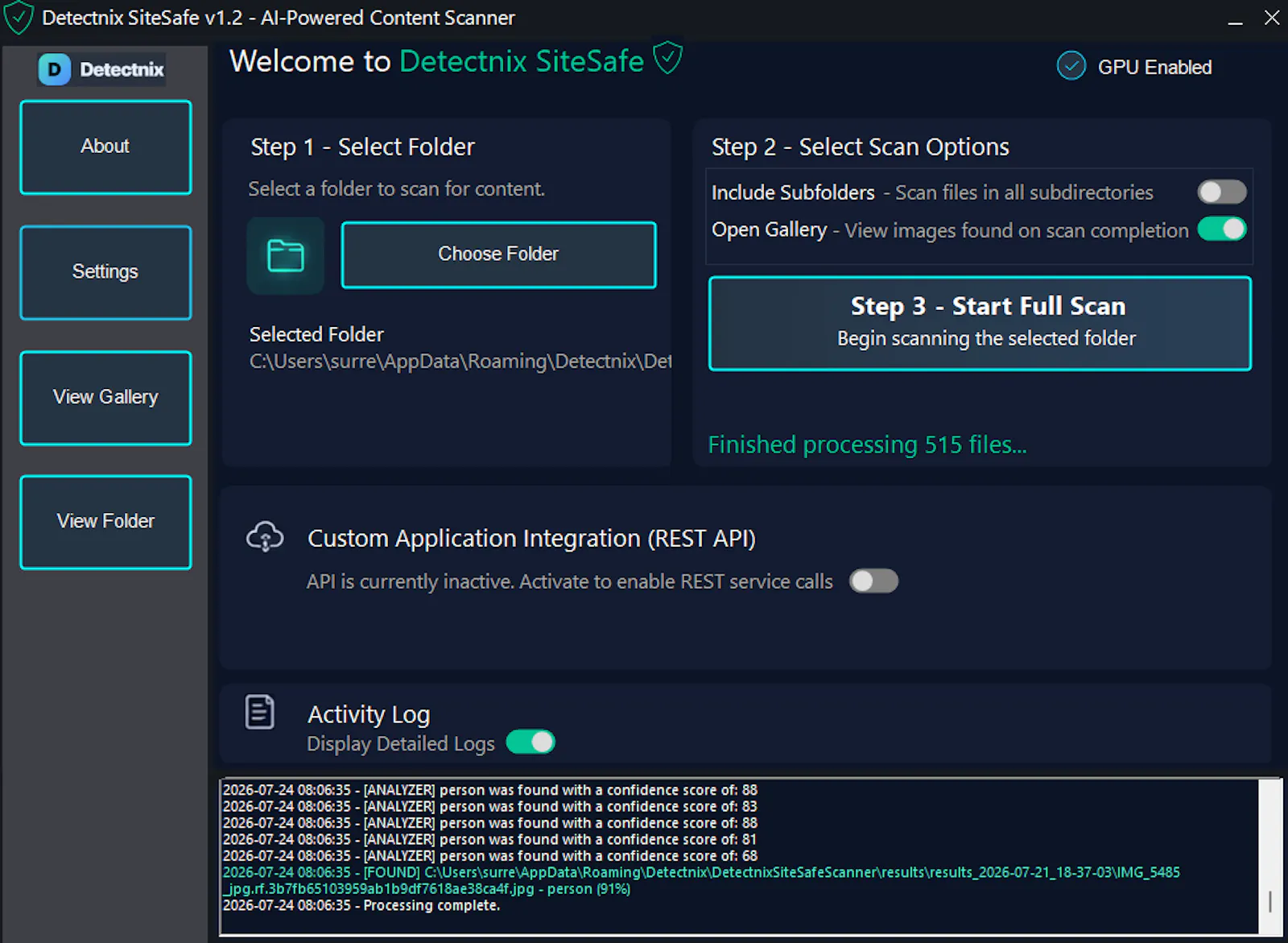Image resolution: width=1288 pixels, height=943 pixels.
Task: Click log line with confidence score 68
Action: [x=489, y=855]
